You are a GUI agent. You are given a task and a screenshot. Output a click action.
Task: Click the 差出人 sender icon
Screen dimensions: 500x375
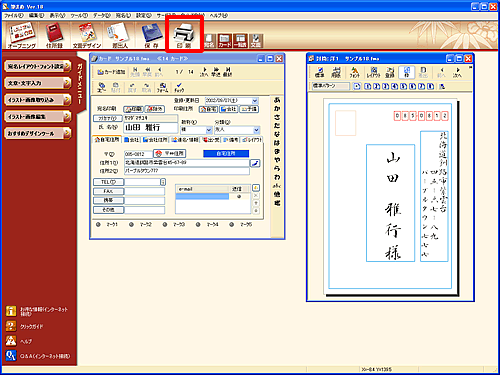pos(119,35)
